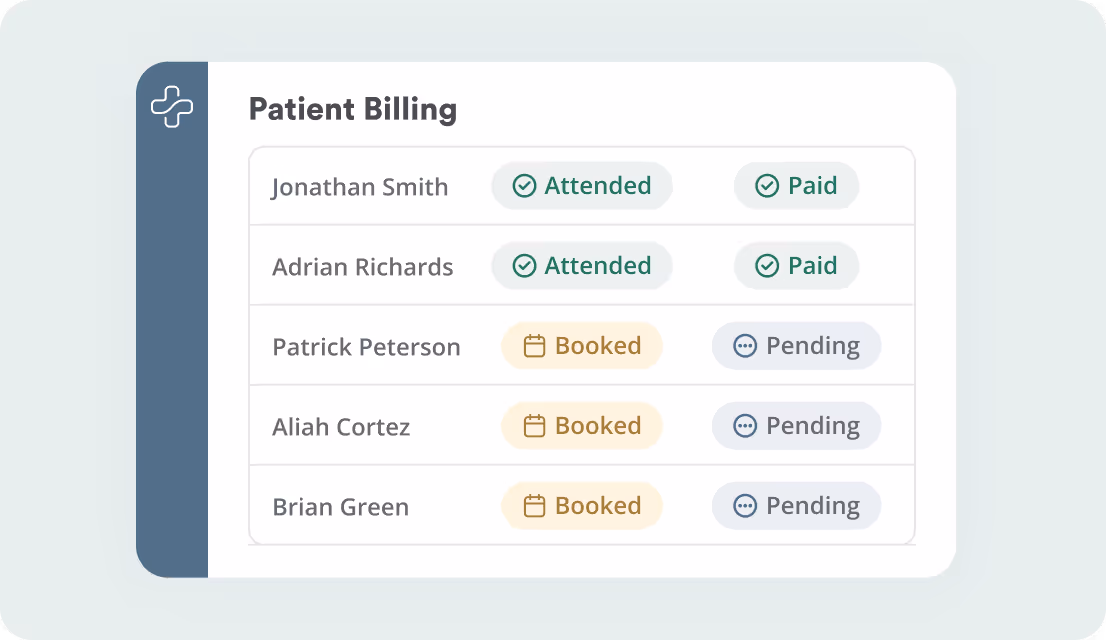The width and height of the screenshot is (1106, 640).
Task: Click the Pending label for Brian Green
Action: pos(812,506)
